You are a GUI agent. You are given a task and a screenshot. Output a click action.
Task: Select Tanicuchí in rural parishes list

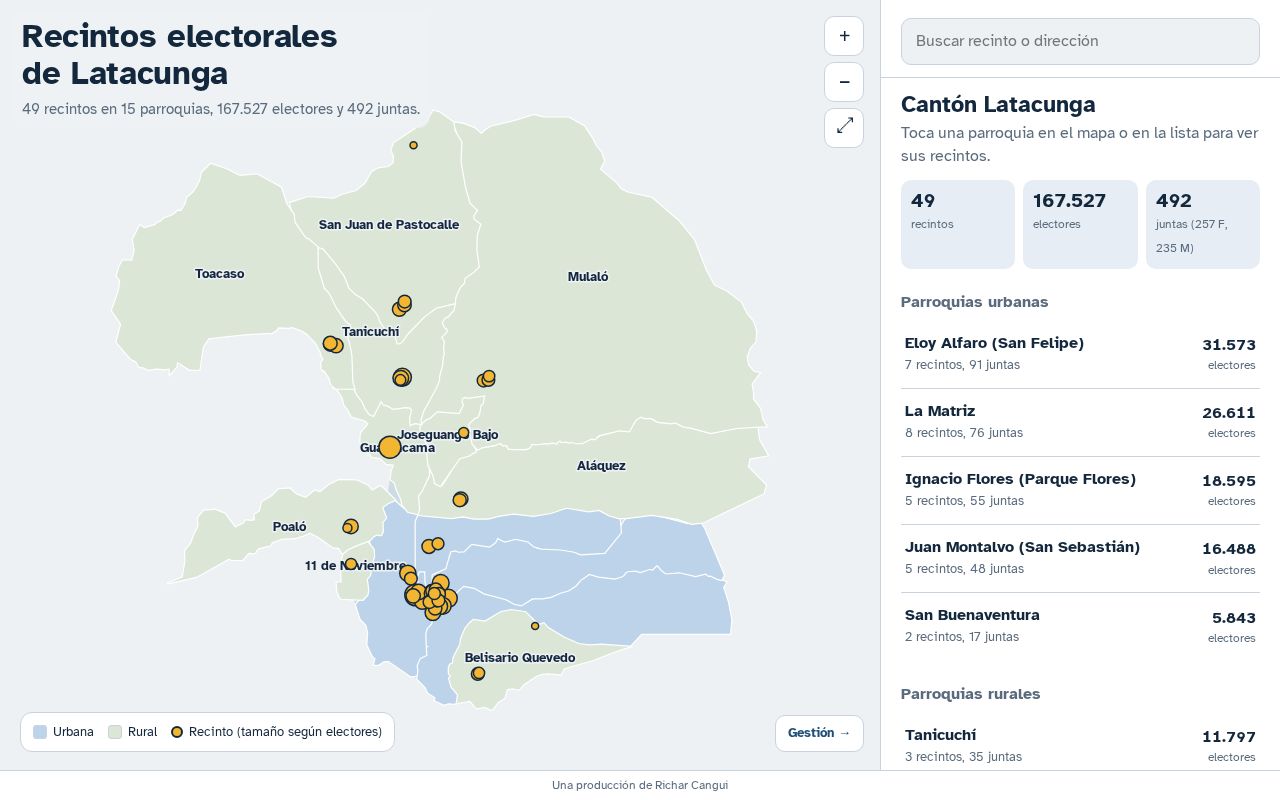tap(1080, 746)
